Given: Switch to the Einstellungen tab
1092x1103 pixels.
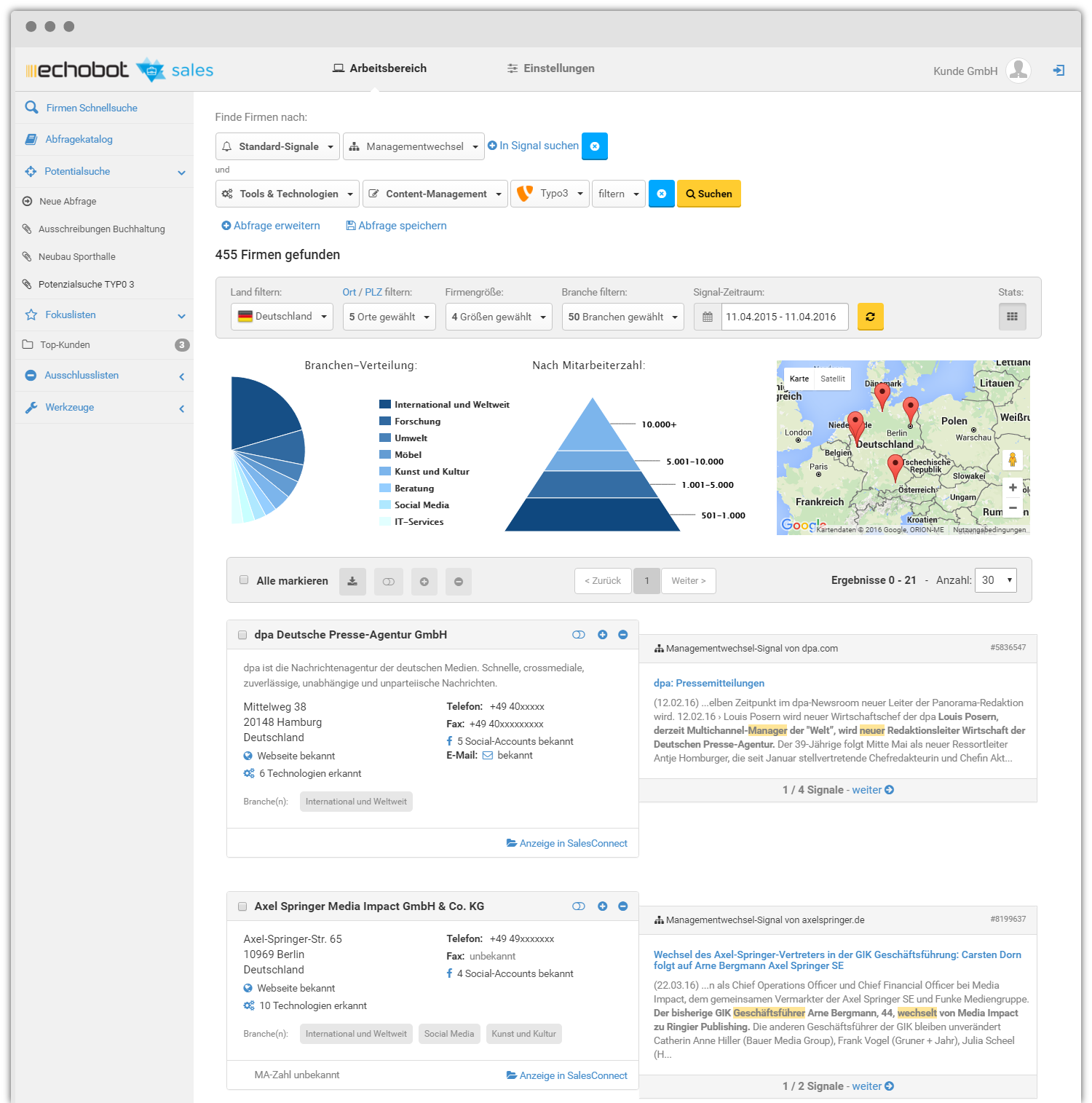Looking at the screenshot, I should pos(550,68).
